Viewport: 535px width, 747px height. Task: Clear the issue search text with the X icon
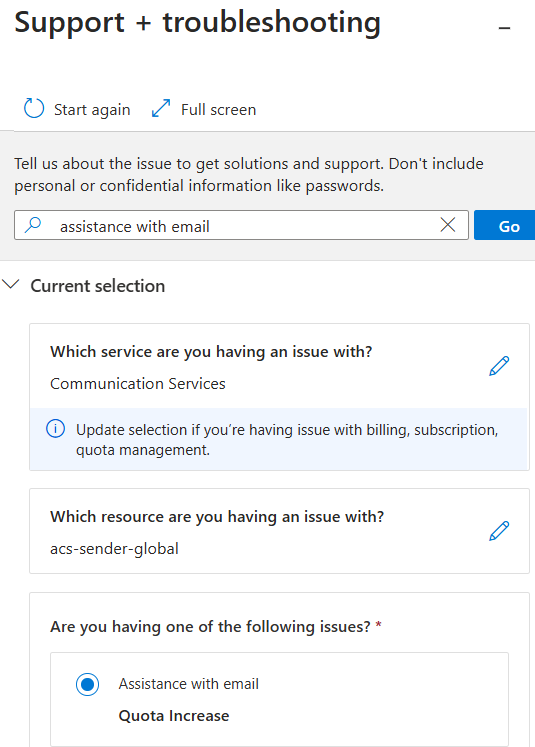tap(447, 225)
